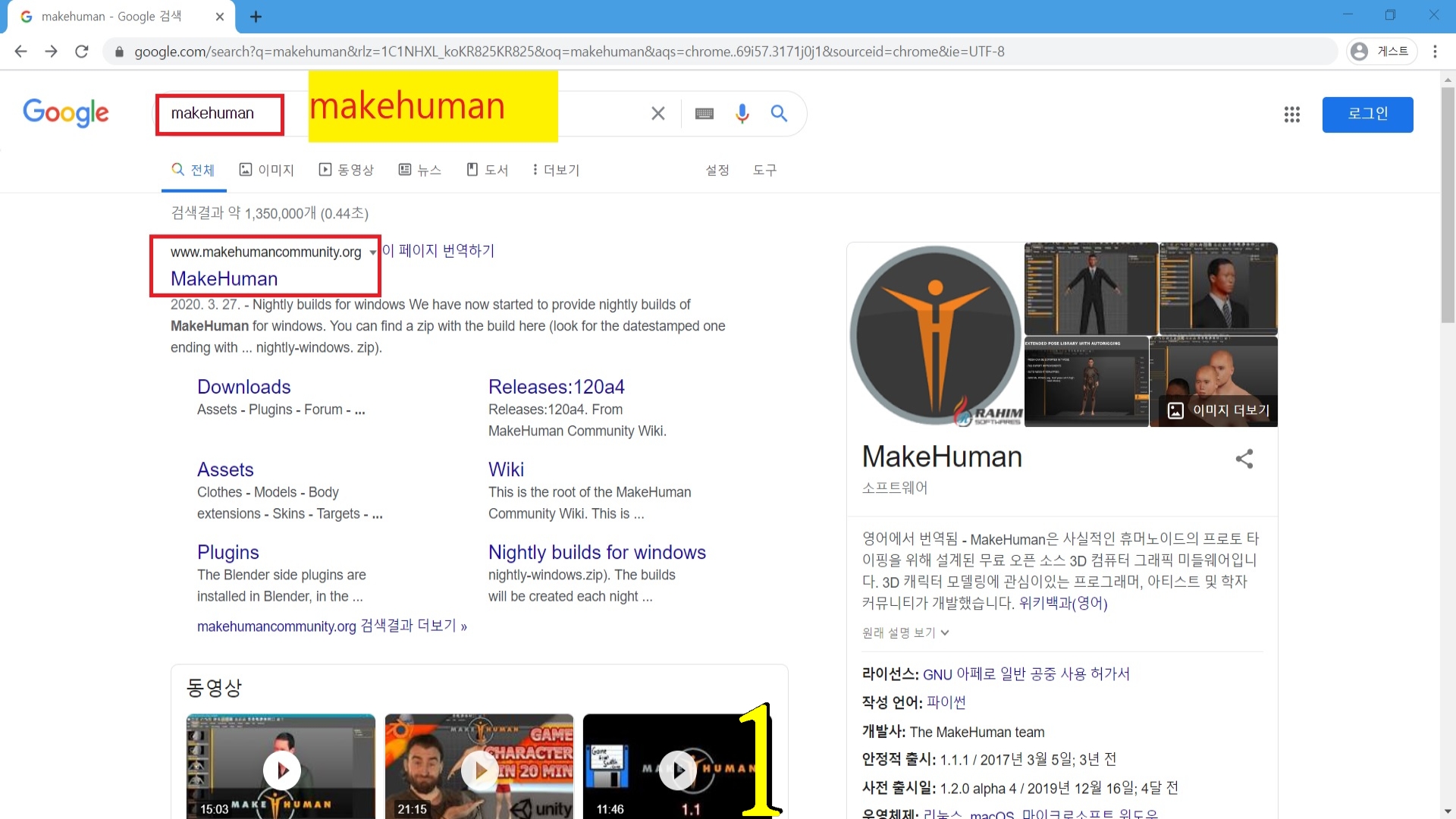Open a new browser tab
The height and width of the screenshot is (819, 1456).
256,17
